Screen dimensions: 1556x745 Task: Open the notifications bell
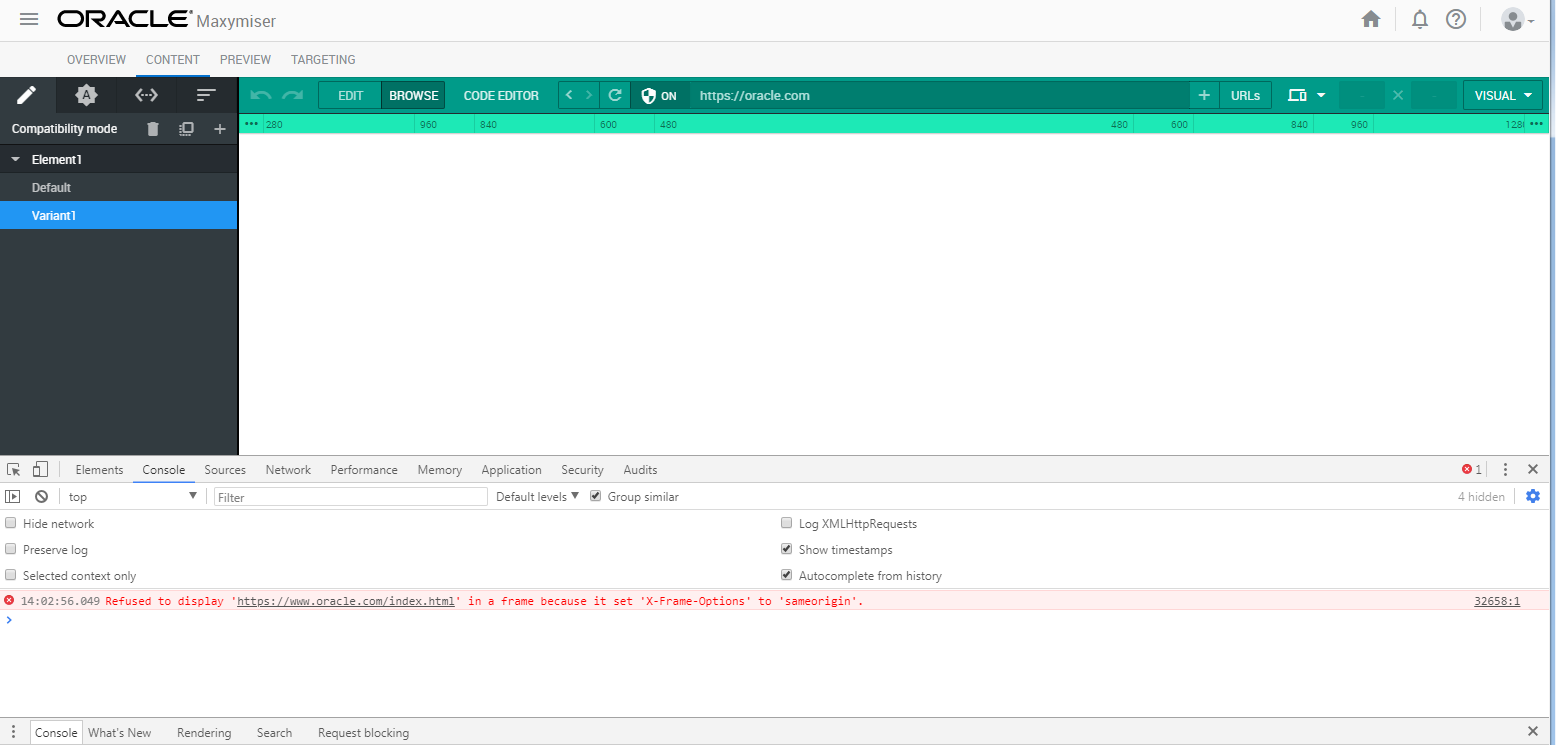tap(1419, 20)
